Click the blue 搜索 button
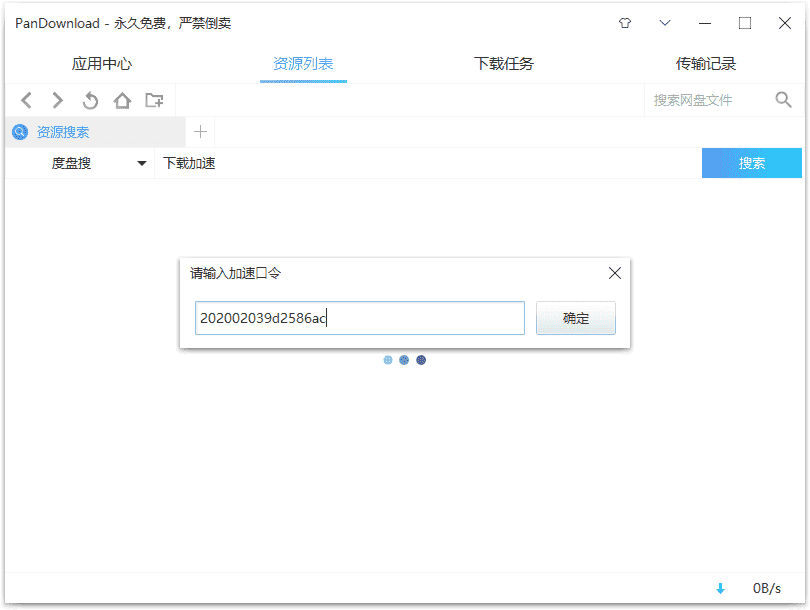810x610 pixels. click(752, 163)
